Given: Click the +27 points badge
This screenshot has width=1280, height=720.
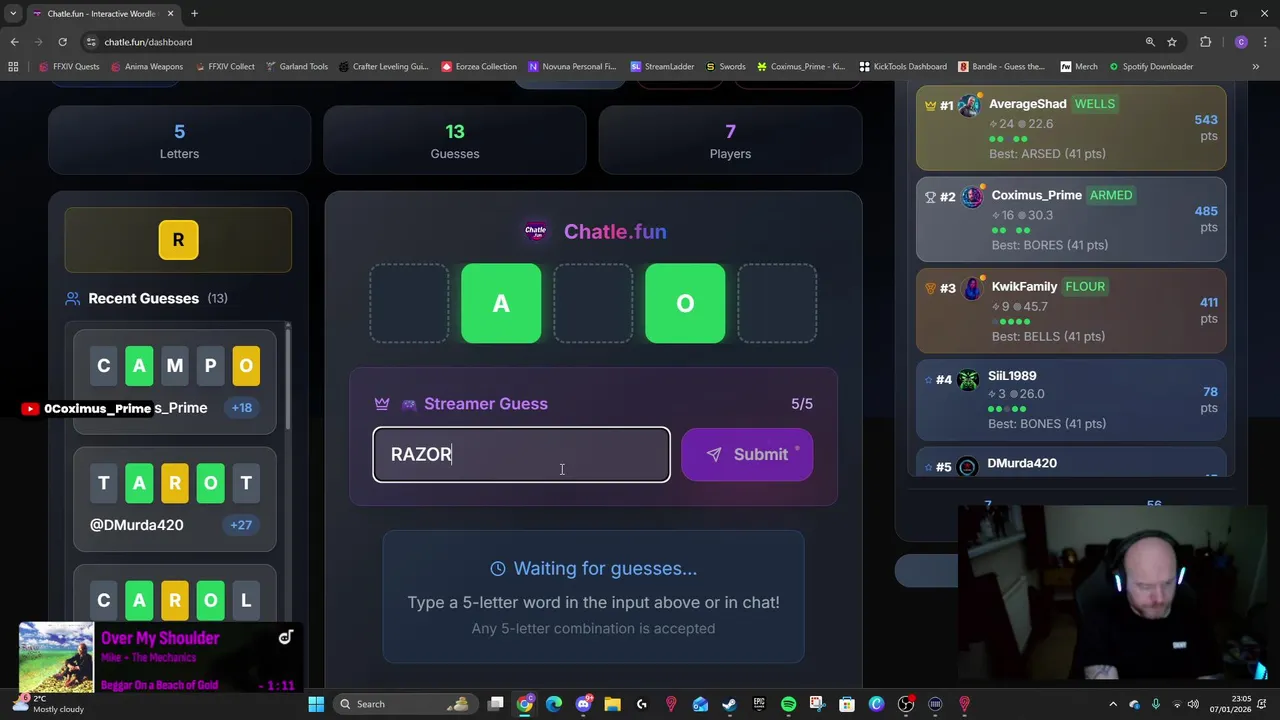Looking at the screenshot, I should coord(241,524).
